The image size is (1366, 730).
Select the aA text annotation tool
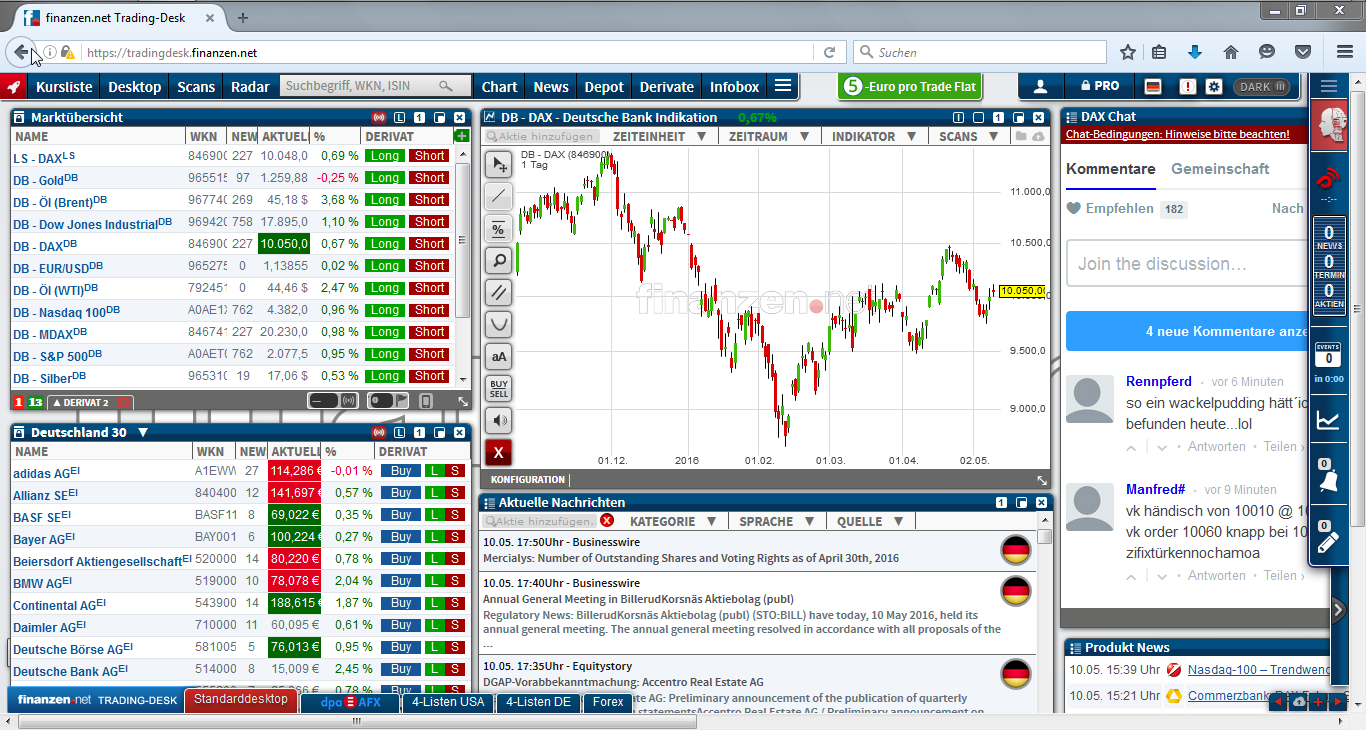coord(498,357)
